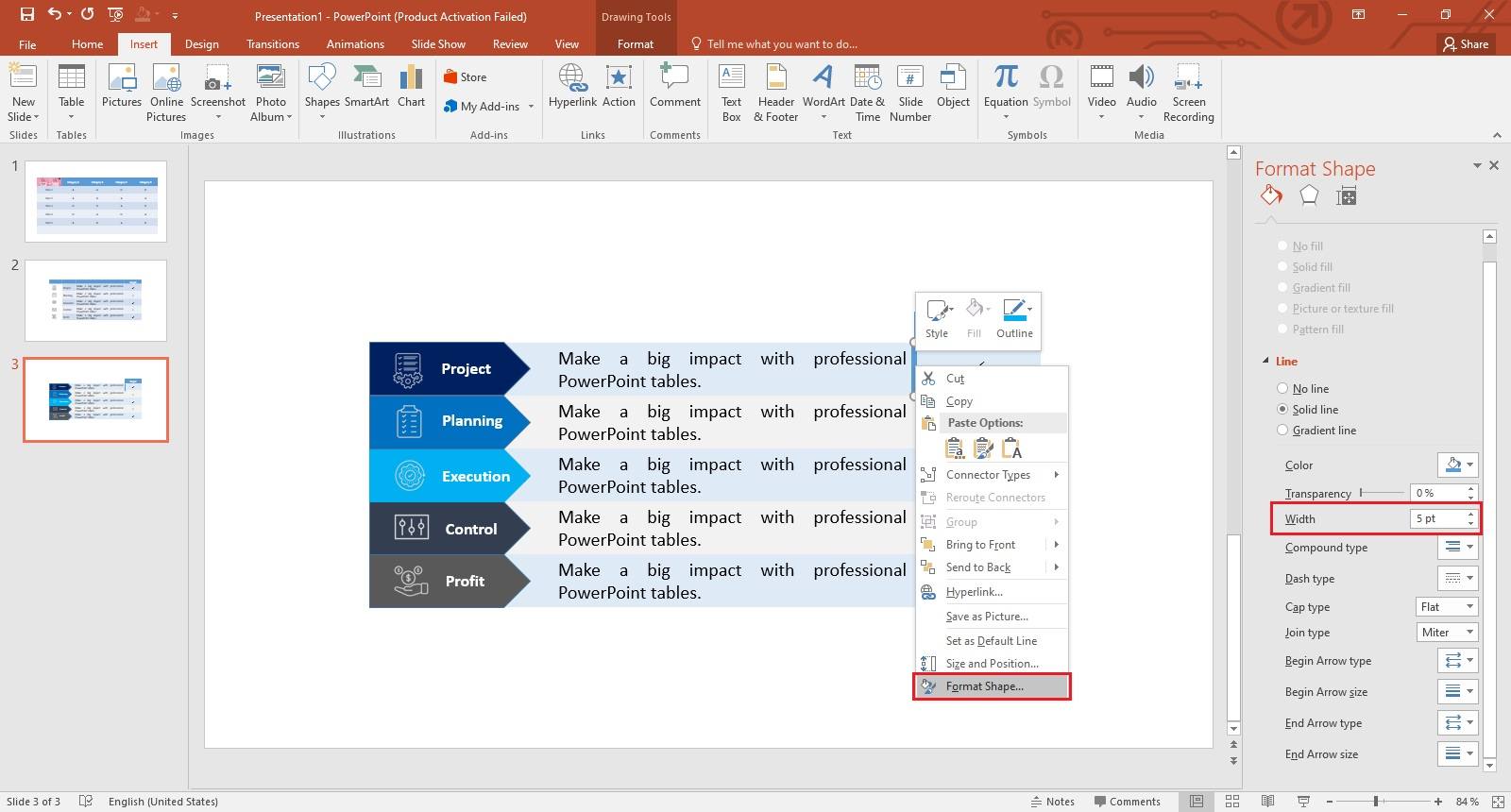Select slide 2 thumbnail
Viewport: 1511px width, 812px height.
pyautogui.click(x=95, y=300)
